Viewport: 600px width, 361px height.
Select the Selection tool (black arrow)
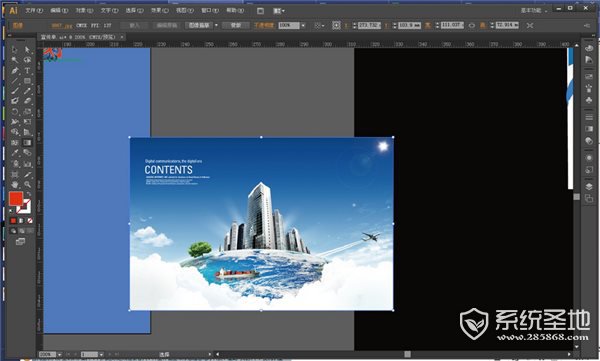point(15,49)
